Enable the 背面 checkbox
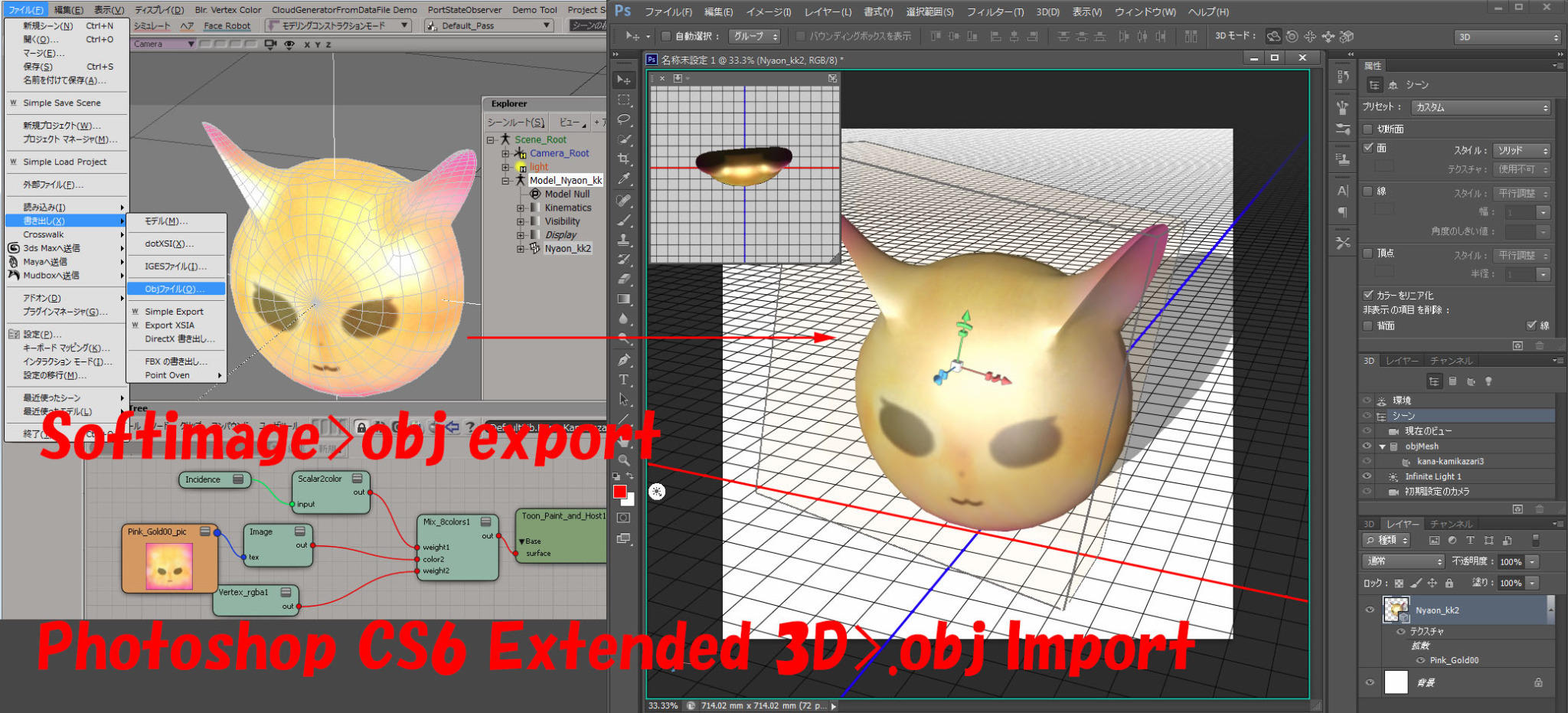 (x=1368, y=326)
